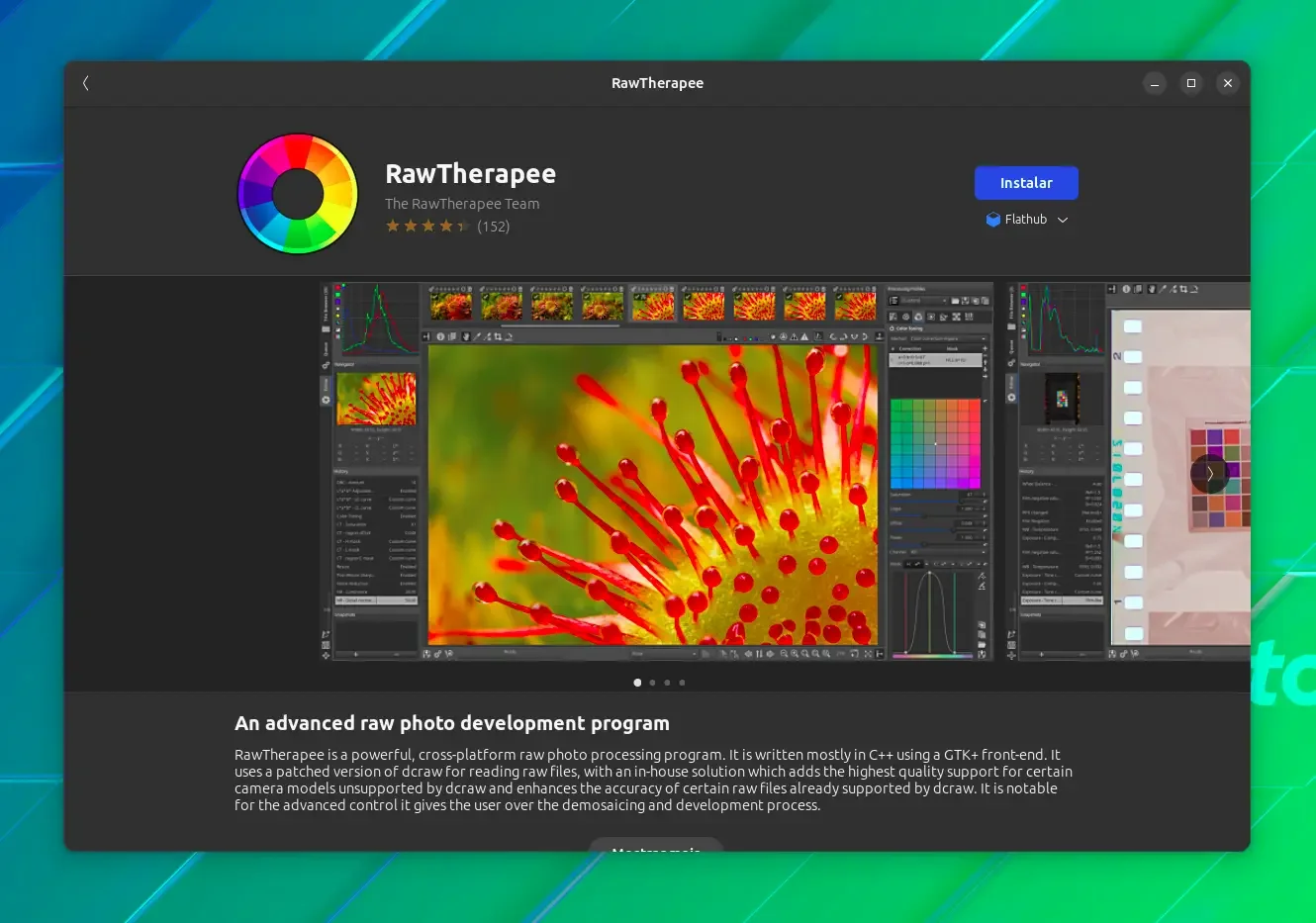Click the blue Instalar button
This screenshot has height=923, width=1316.
click(x=1026, y=183)
